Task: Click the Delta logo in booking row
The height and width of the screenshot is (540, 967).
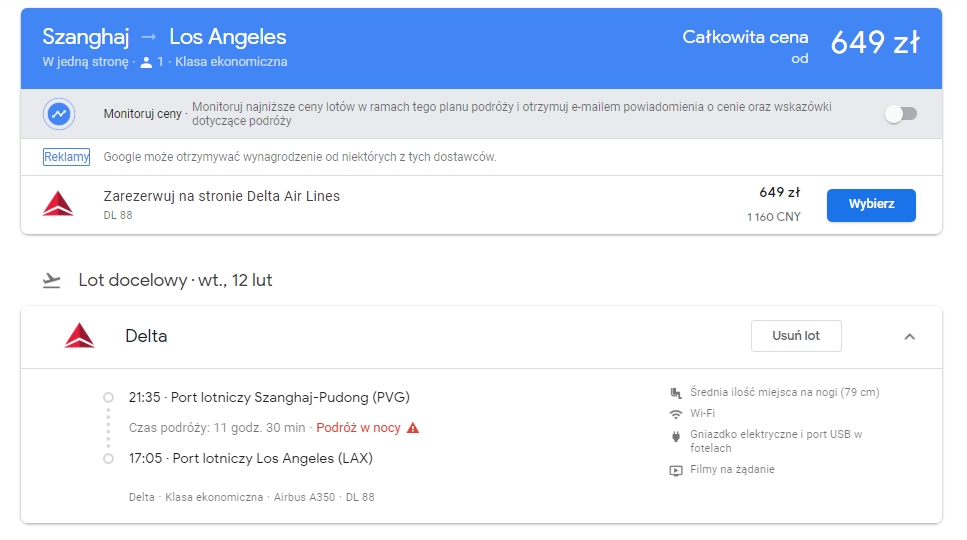Action: (58, 204)
